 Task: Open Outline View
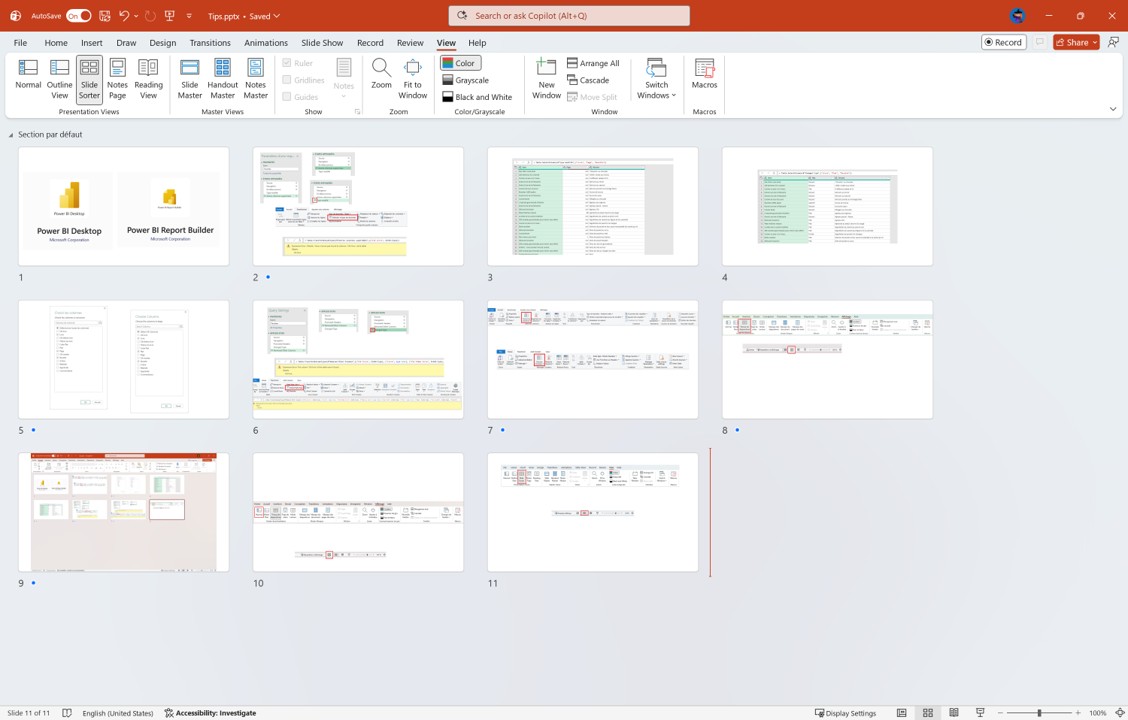[x=59, y=78]
